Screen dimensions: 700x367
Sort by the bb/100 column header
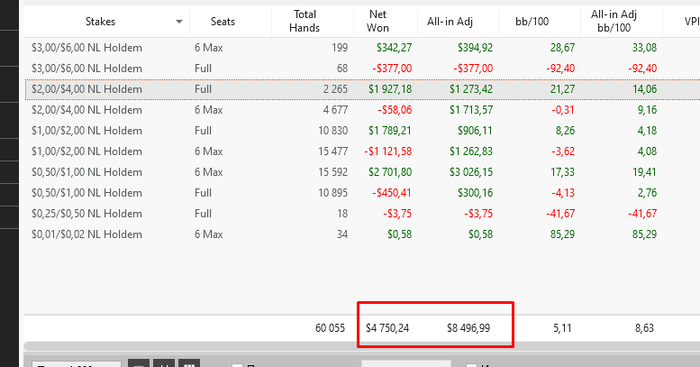(x=532, y=21)
